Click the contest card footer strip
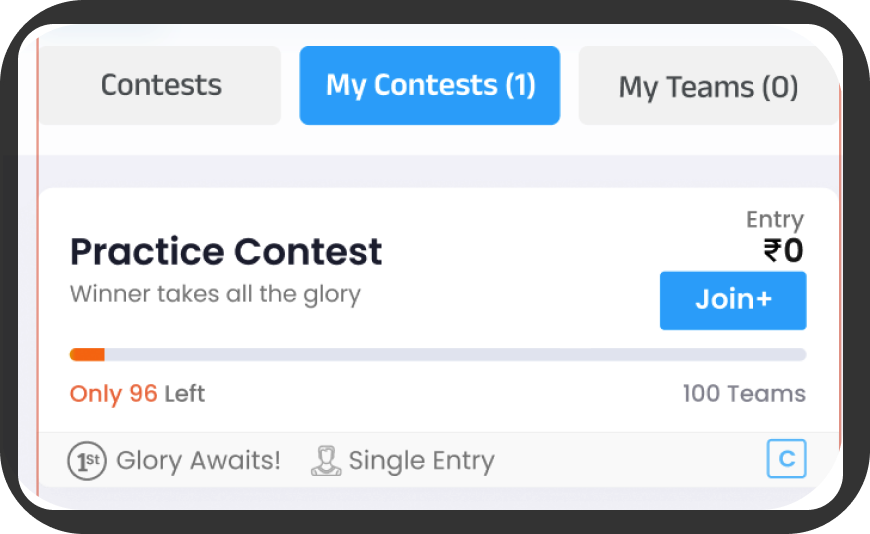The height and width of the screenshot is (534, 870). [x=438, y=460]
